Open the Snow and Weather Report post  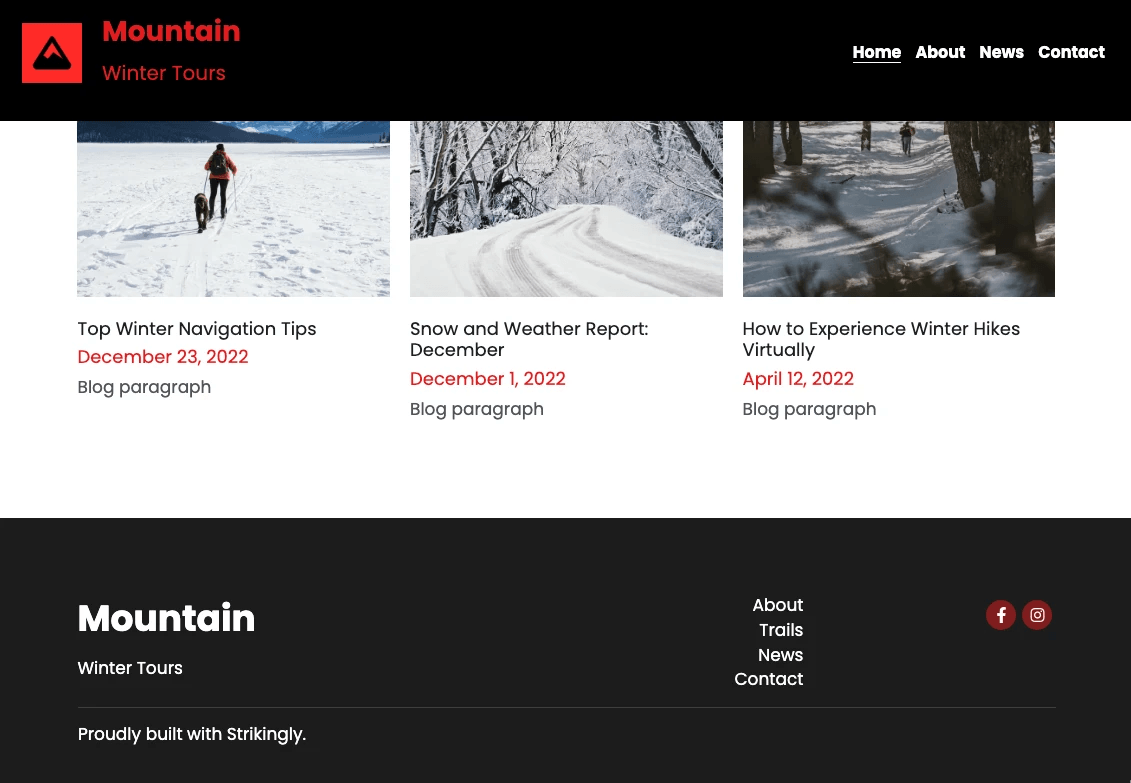click(x=528, y=339)
